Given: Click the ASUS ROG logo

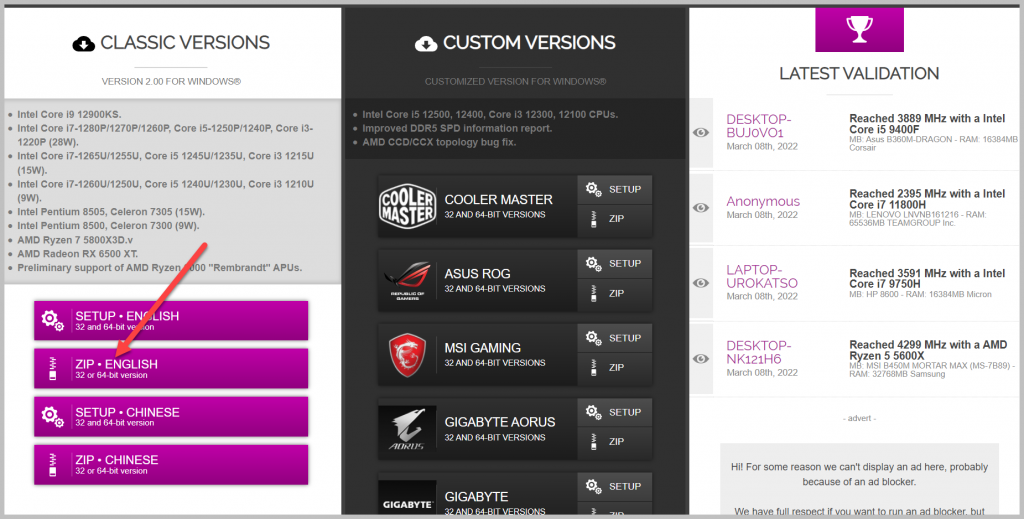Looking at the screenshot, I should click(x=408, y=281).
